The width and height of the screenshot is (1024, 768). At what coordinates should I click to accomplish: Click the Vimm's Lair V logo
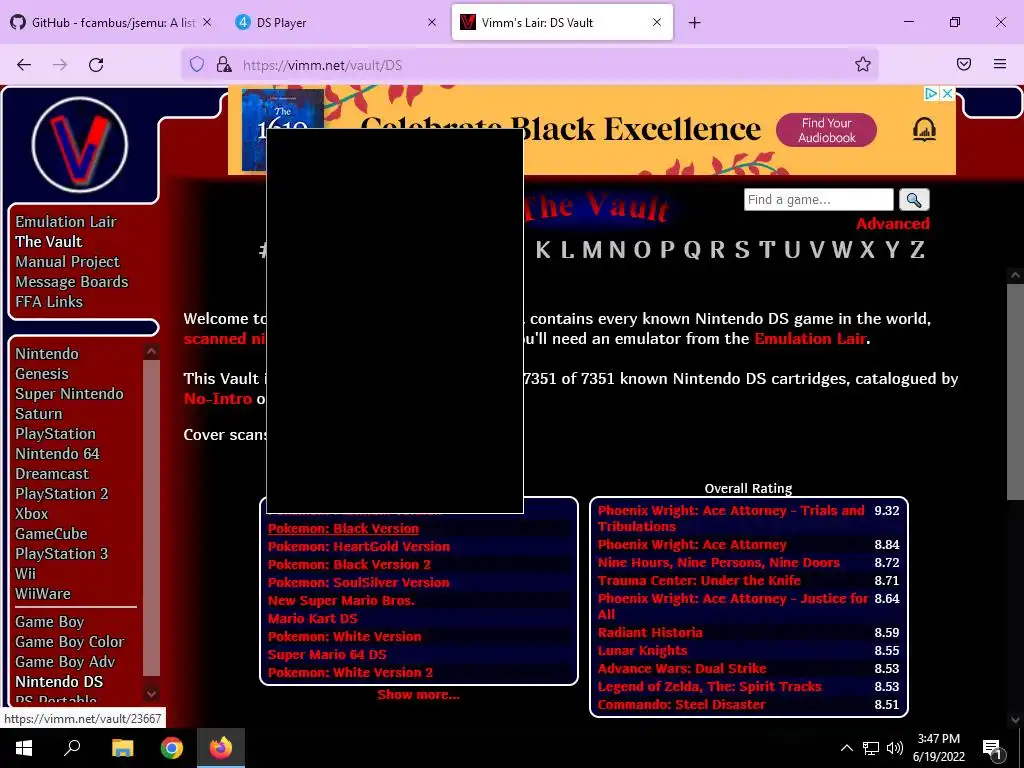click(x=80, y=145)
